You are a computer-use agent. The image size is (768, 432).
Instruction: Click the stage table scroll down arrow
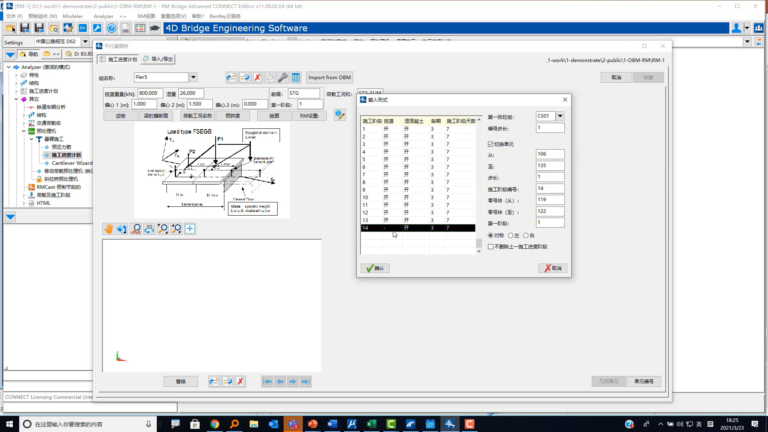pos(479,251)
